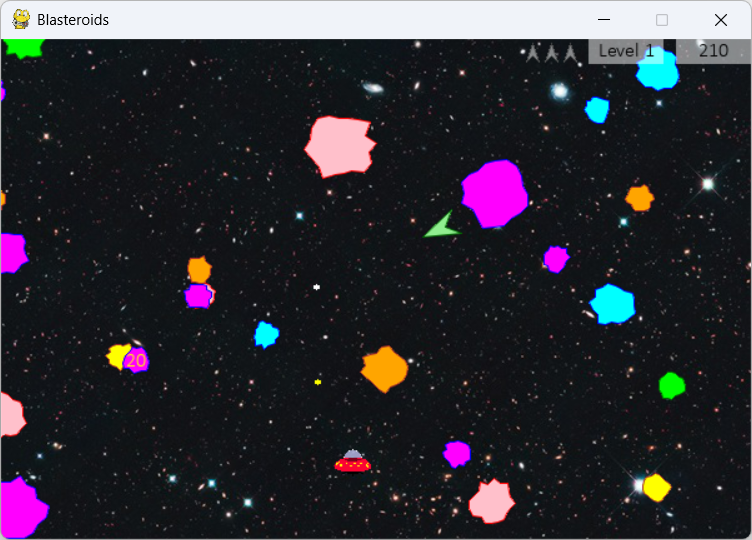Click the small green asteroid on the right
752x540 pixels.
[x=672, y=385]
